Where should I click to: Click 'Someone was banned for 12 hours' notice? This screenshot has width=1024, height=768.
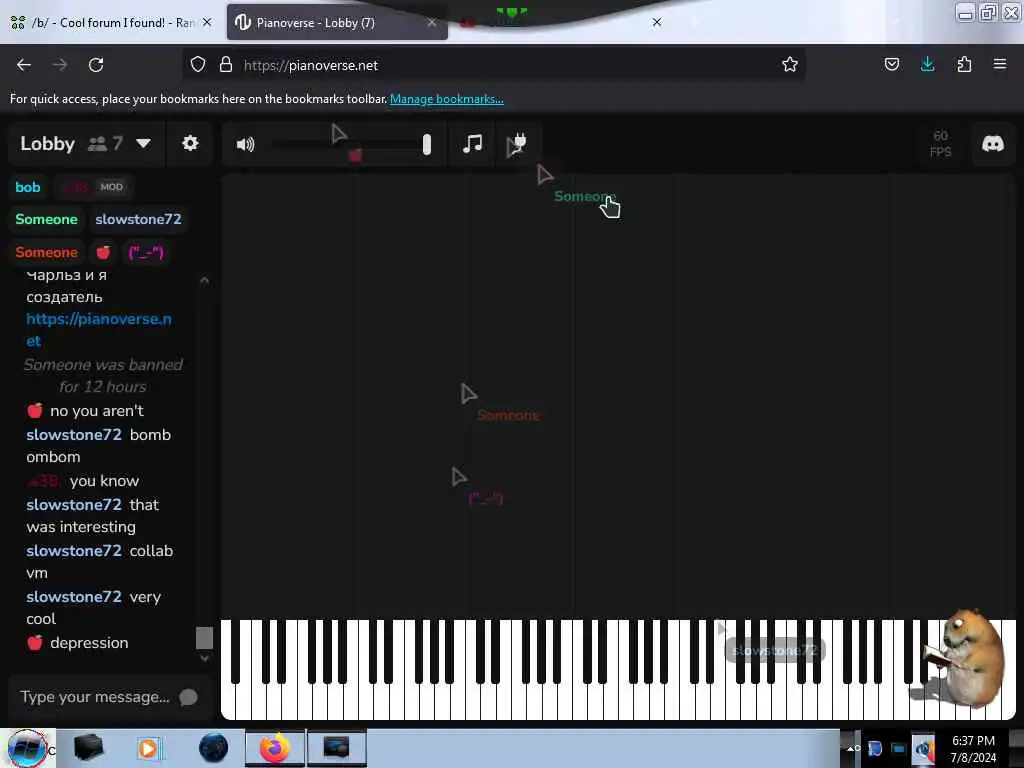(103, 376)
